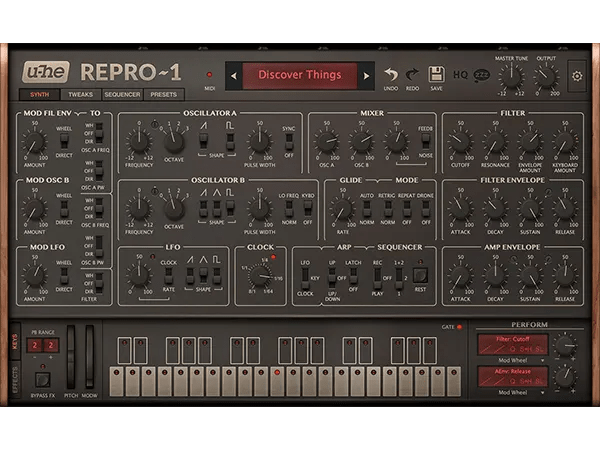Viewport: 600px width, 450px height.
Task: Switch to the SYNTH tab
Action: [x=40, y=95]
